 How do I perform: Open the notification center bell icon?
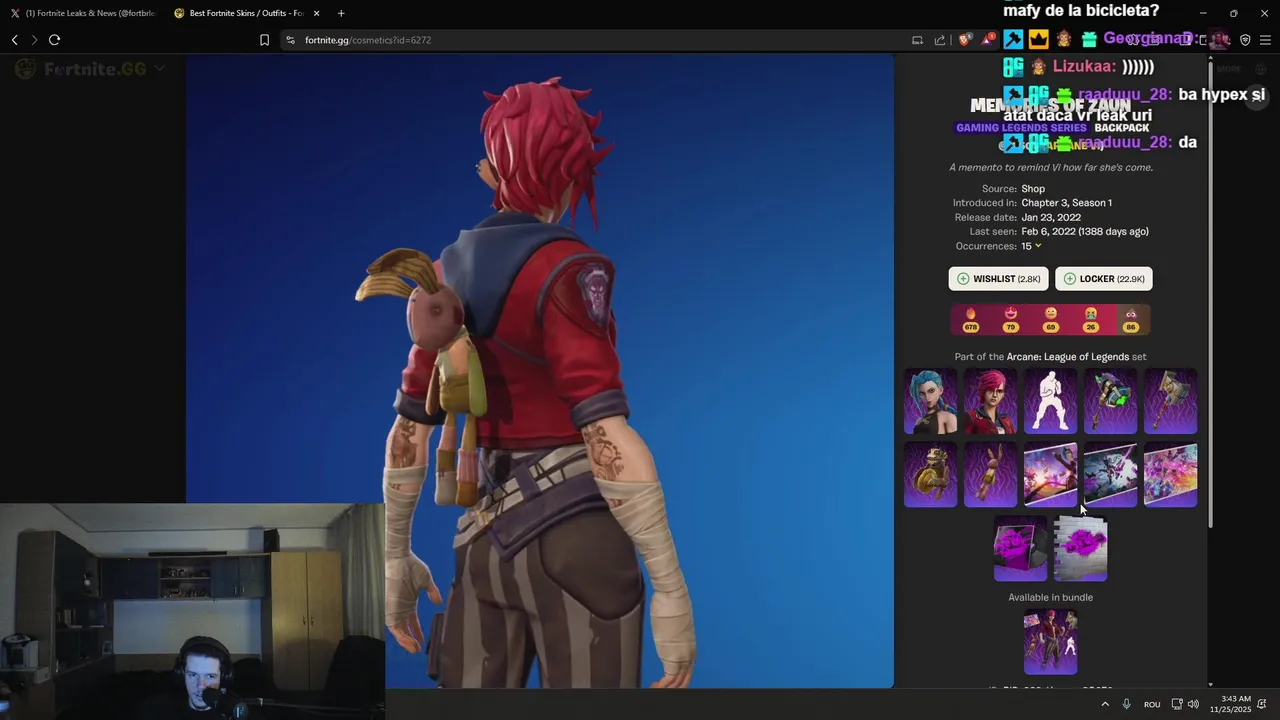pyautogui.click(x=1262, y=704)
